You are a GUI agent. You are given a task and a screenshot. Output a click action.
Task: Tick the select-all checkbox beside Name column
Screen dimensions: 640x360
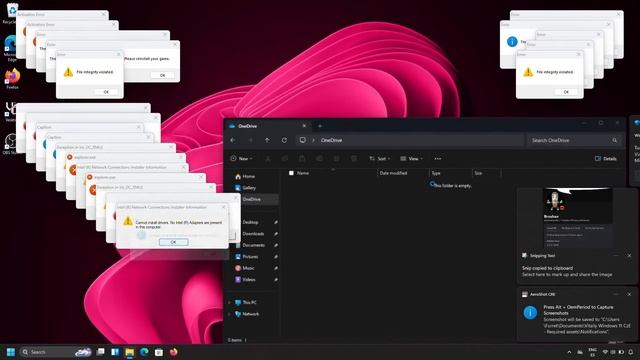click(x=291, y=173)
